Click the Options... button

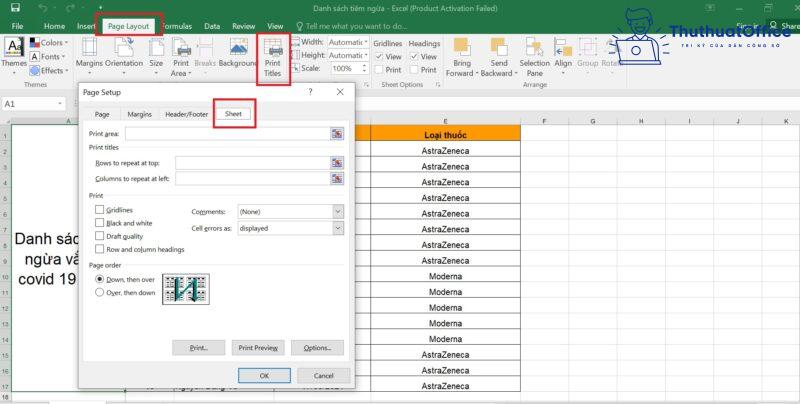coord(317,347)
